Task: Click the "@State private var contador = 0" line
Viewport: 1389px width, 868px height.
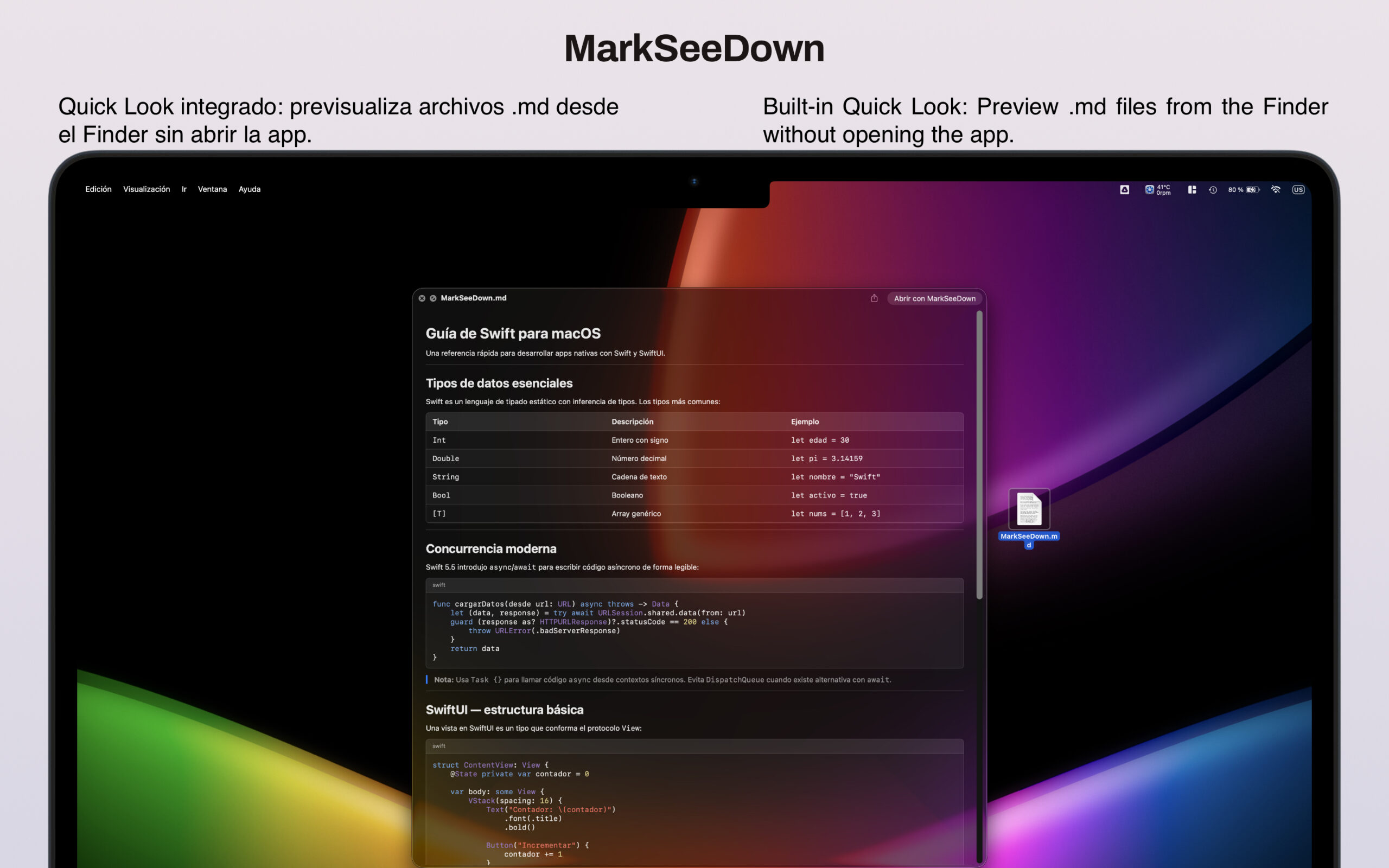Action: [519, 774]
